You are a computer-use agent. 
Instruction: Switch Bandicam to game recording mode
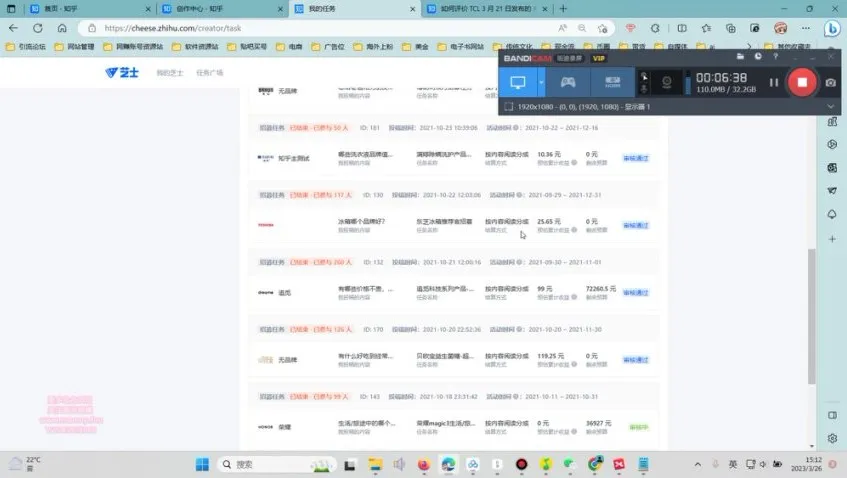pyautogui.click(x=567, y=81)
